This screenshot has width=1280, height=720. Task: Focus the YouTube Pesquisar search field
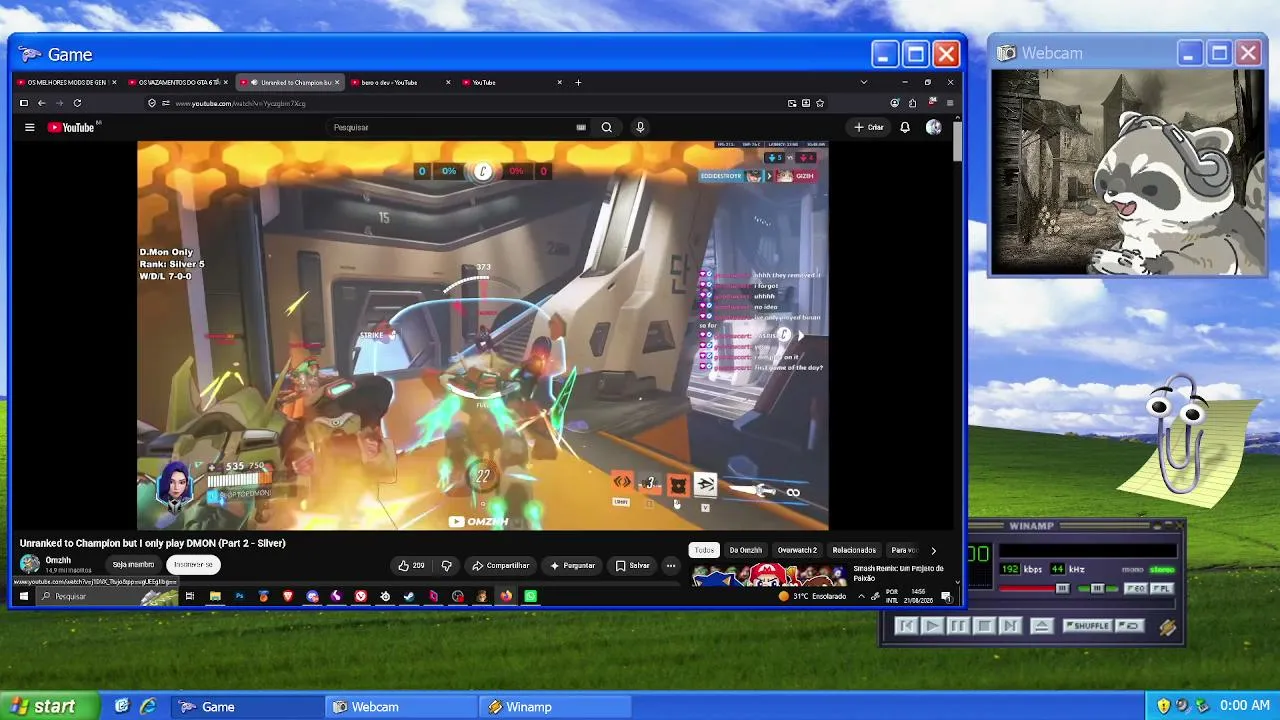click(453, 127)
